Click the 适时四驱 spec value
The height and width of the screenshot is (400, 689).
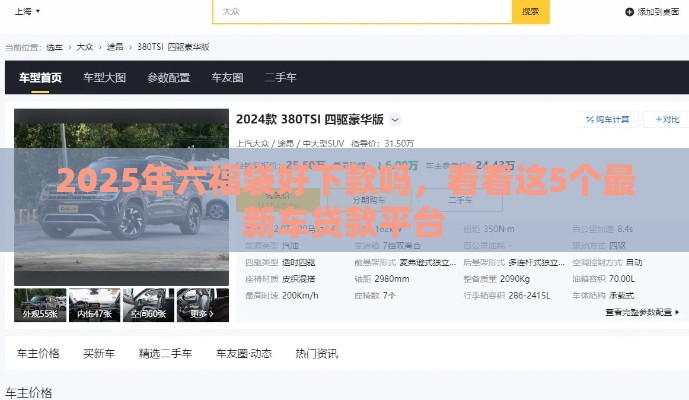pos(298,262)
